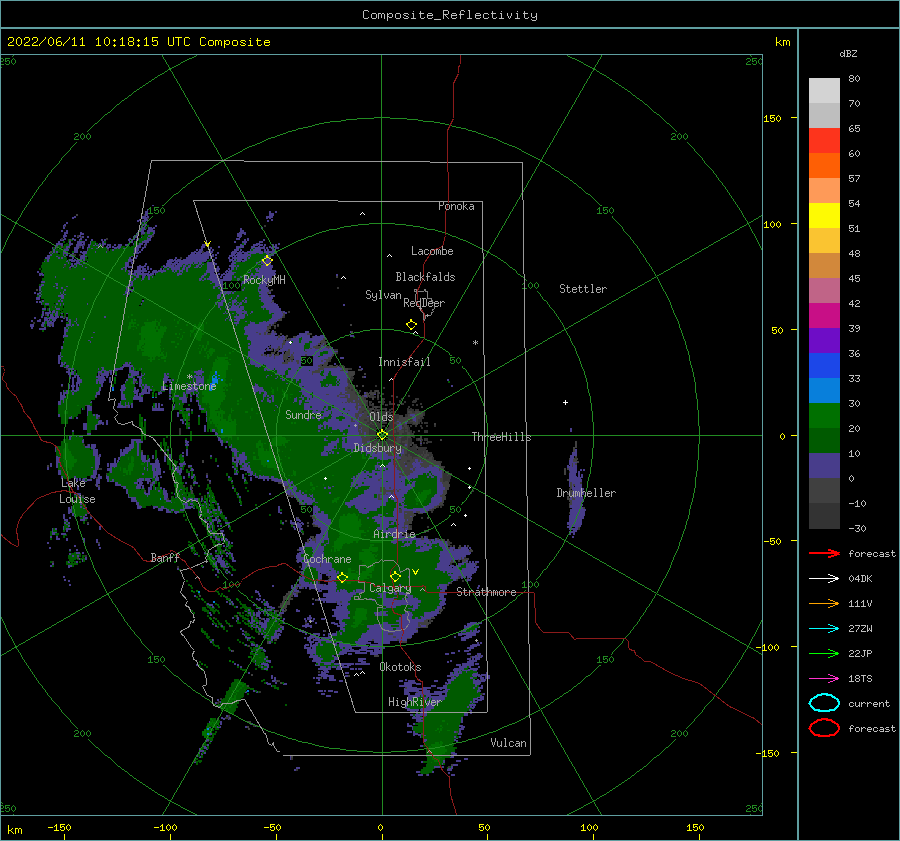This screenshot has height=841, width=900.
Task: Click the yellow diamond marker beside RockyMH
Action: tap(267, 261)
